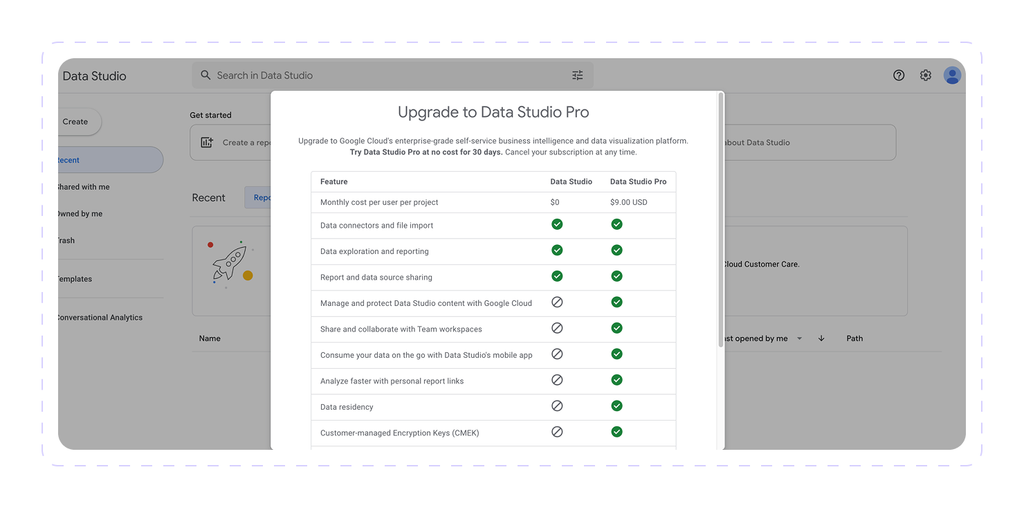Click the Create button

click(x=80, y=121)
